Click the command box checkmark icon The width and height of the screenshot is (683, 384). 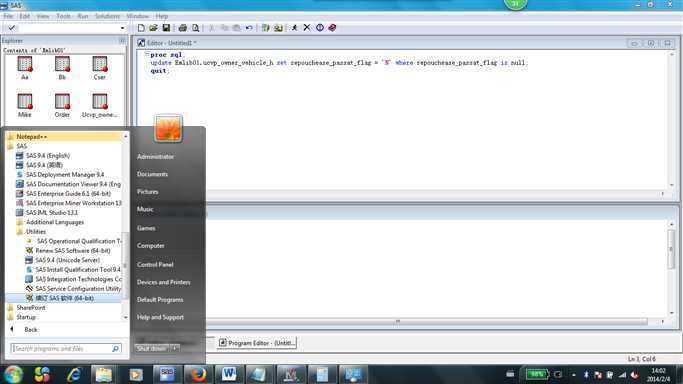click(12, 28)
